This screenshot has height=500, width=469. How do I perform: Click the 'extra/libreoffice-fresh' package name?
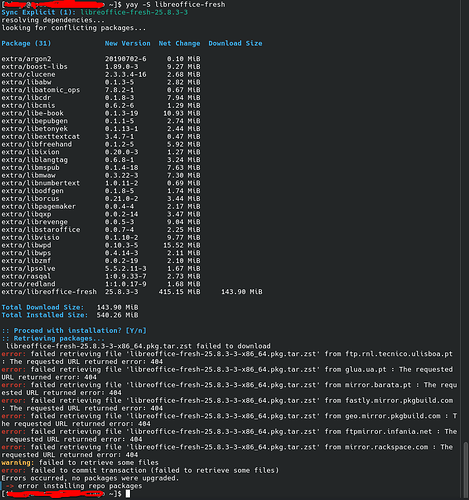[49, 292]
